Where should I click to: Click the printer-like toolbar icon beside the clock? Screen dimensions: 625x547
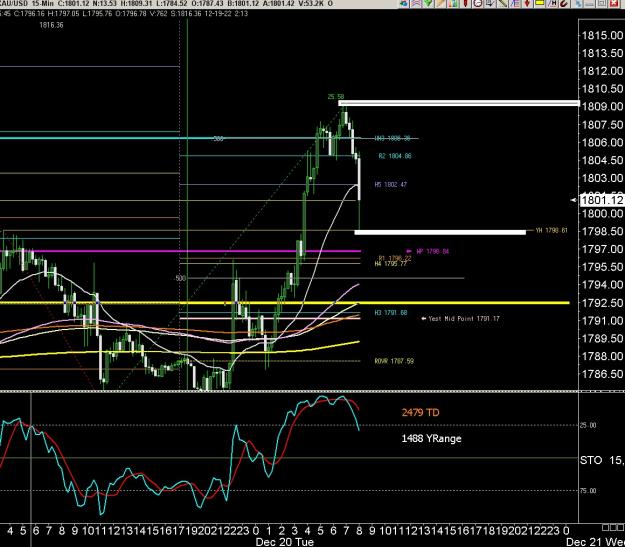tap(490, 3)
